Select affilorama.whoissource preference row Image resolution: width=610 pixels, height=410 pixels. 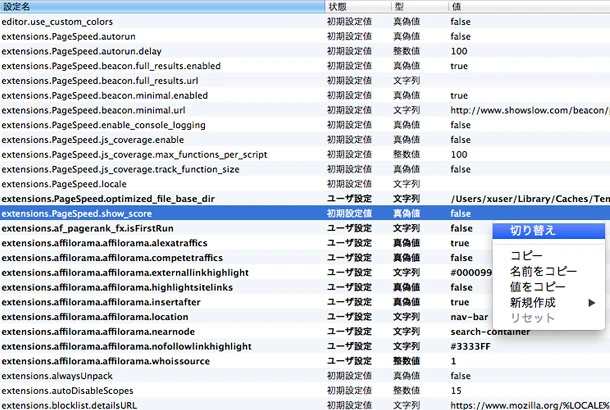point(305,361)
